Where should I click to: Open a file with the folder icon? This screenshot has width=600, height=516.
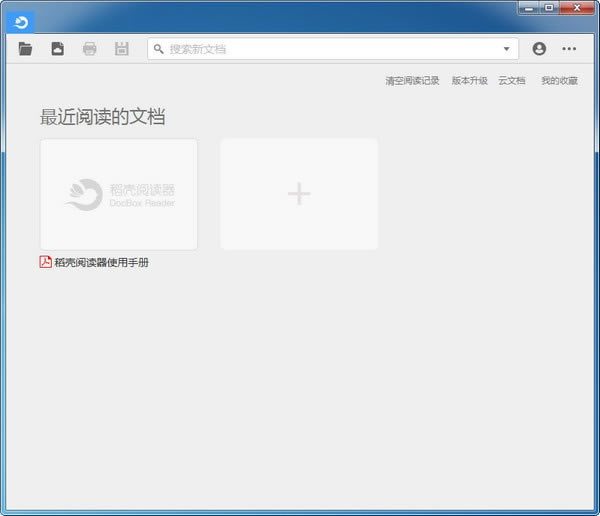pyautogui.click(x=26, y=49)
